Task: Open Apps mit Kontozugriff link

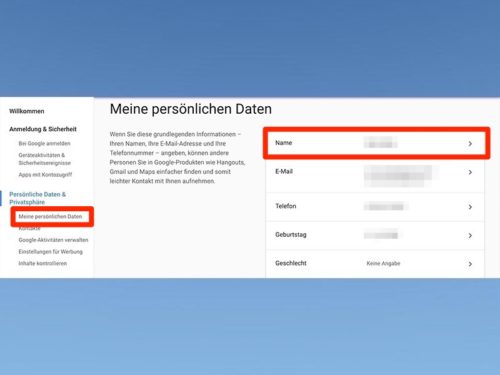Action: tap(45, 175)
